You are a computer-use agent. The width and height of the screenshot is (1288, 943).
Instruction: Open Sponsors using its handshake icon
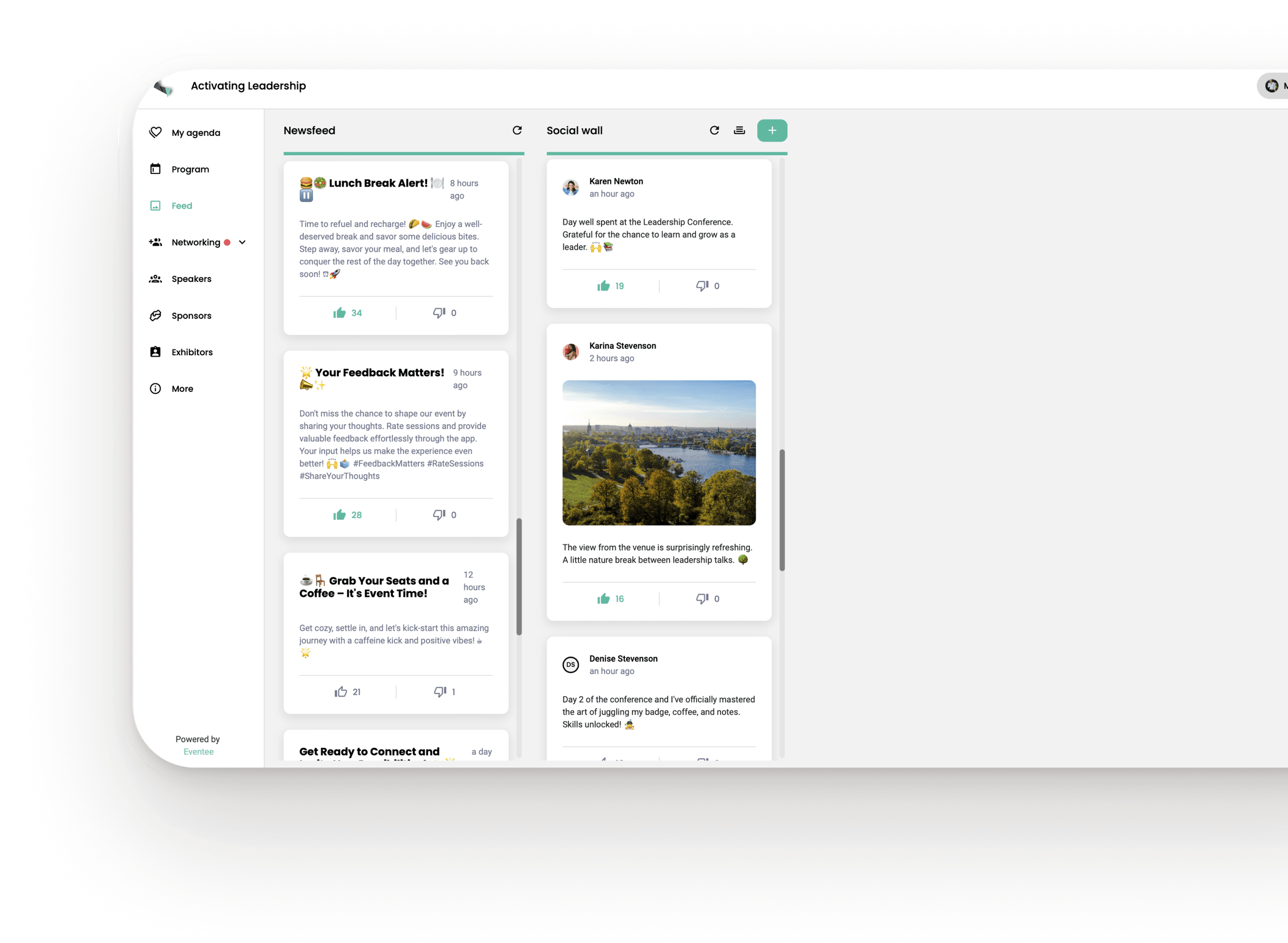(155, 315)
